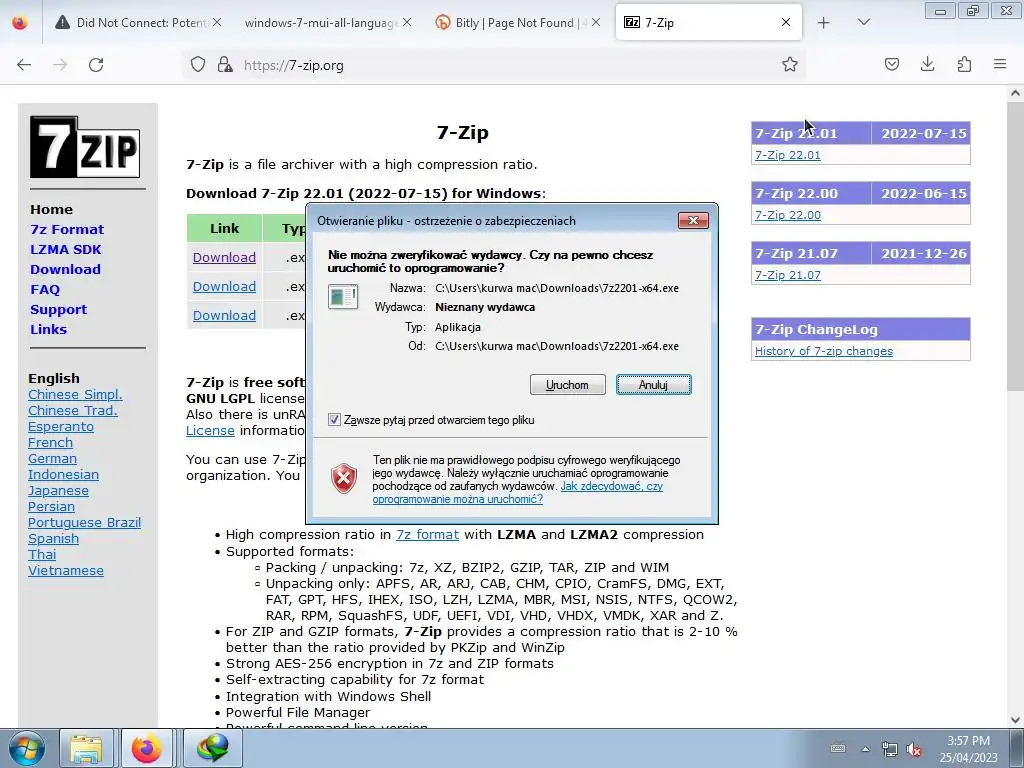Open LZMA SDK sidebar menu
This screenshot has width=1024, height=768.
[66, 249]
